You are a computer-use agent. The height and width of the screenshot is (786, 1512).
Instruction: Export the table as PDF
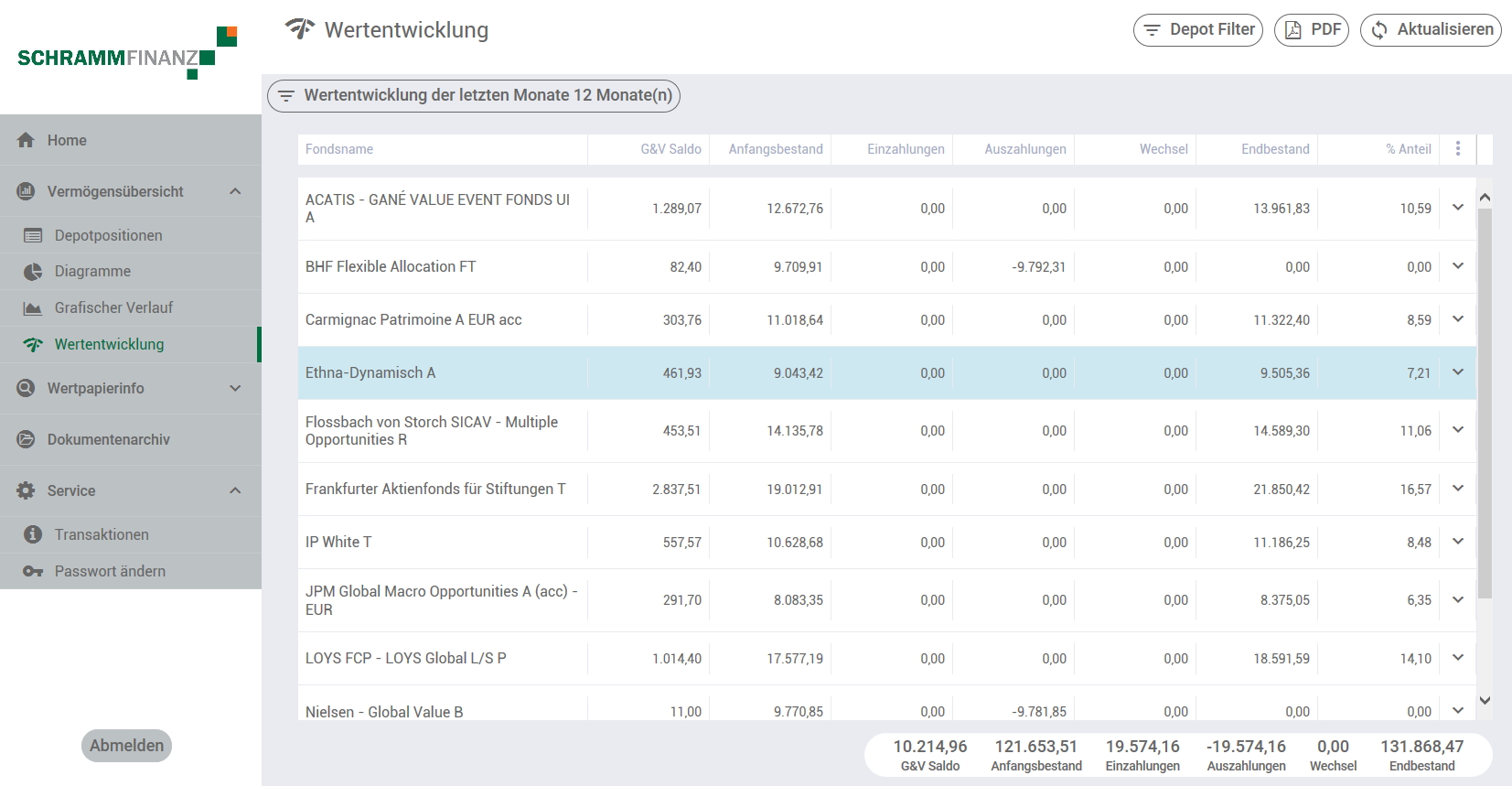pos(1312,30)
